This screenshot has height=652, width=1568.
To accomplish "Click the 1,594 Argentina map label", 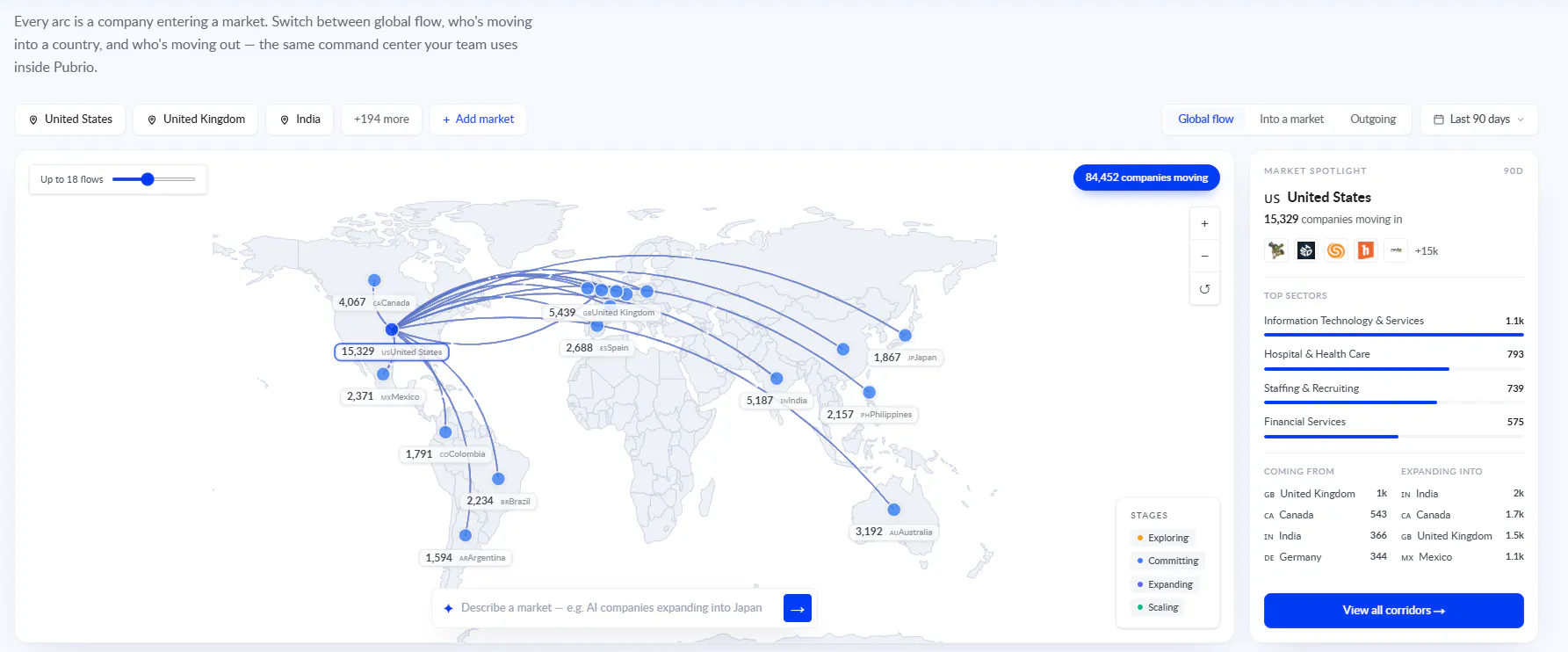I will 466,558.
